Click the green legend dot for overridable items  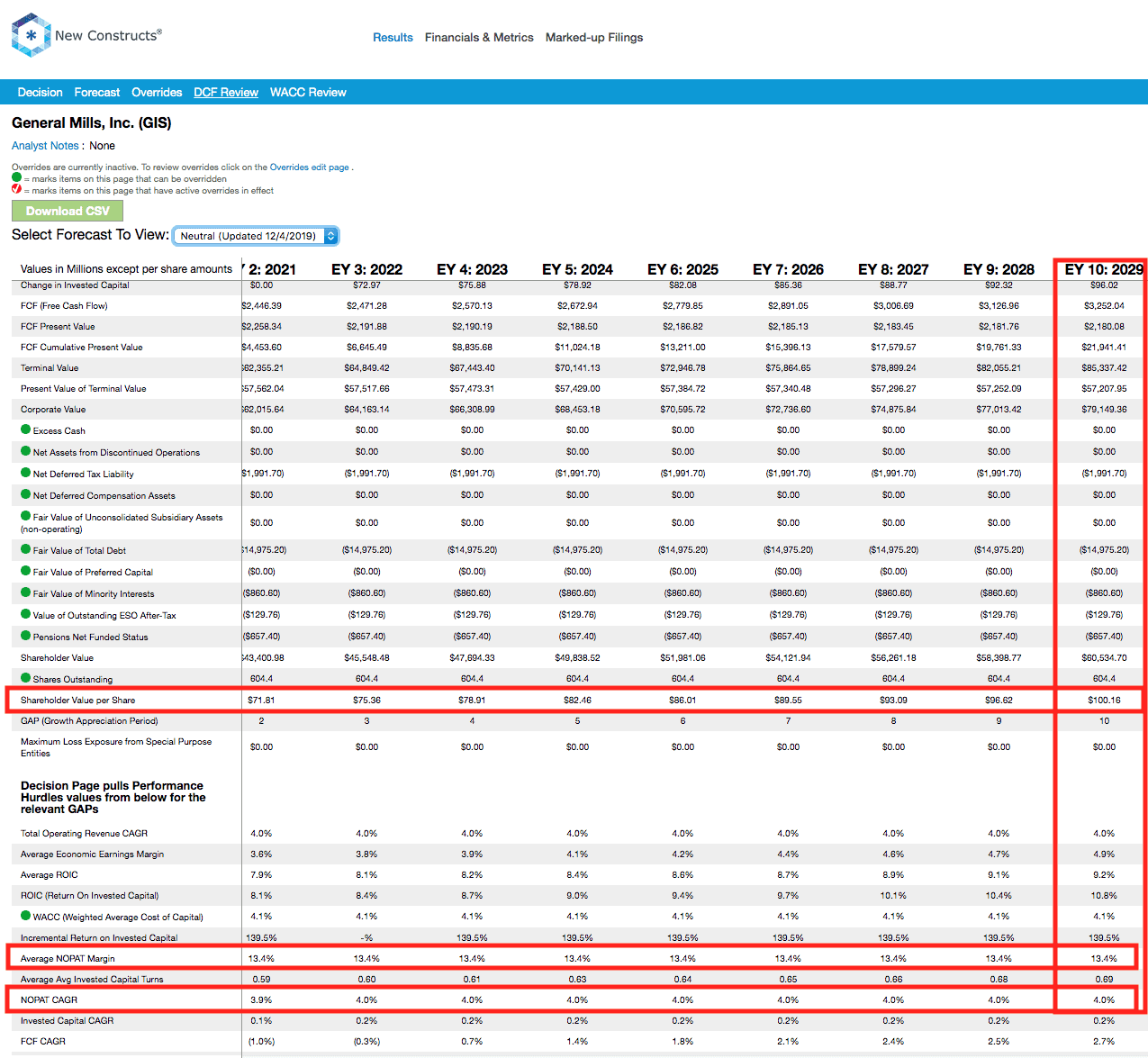coord(16,177)
